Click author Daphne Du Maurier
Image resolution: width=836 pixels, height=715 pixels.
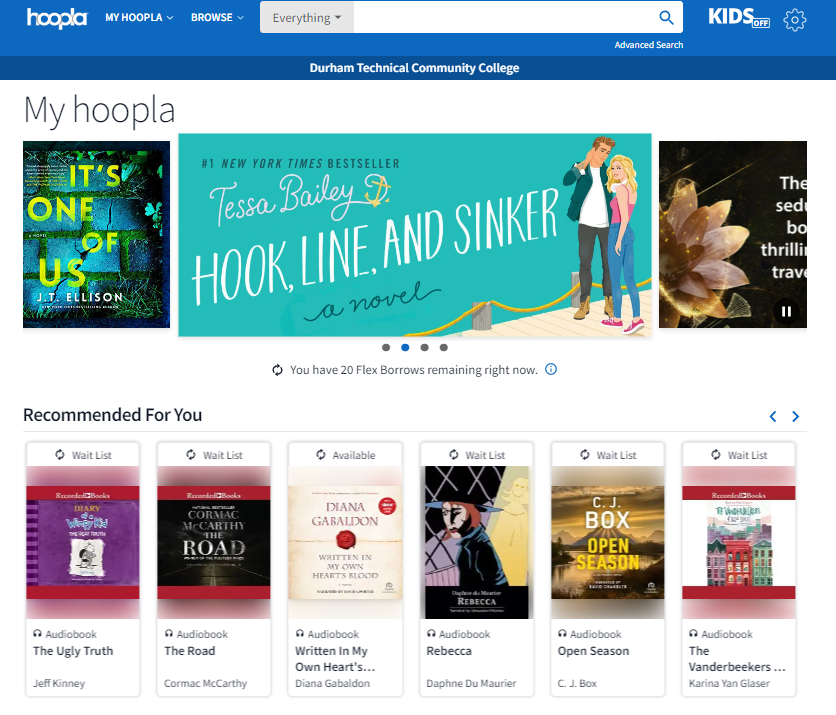click(471, 683)
